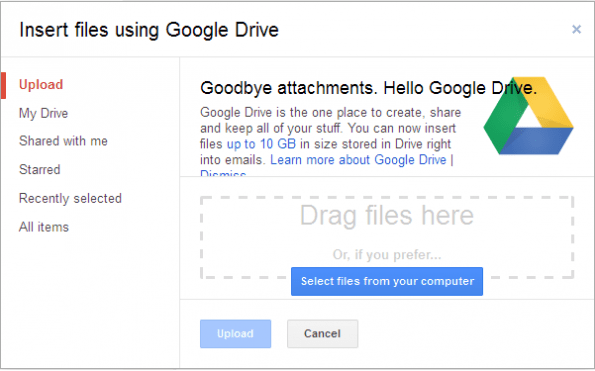Click the partially hidden Dismiss link
This screenshot has width=595, height=371.
click(223, 173)
